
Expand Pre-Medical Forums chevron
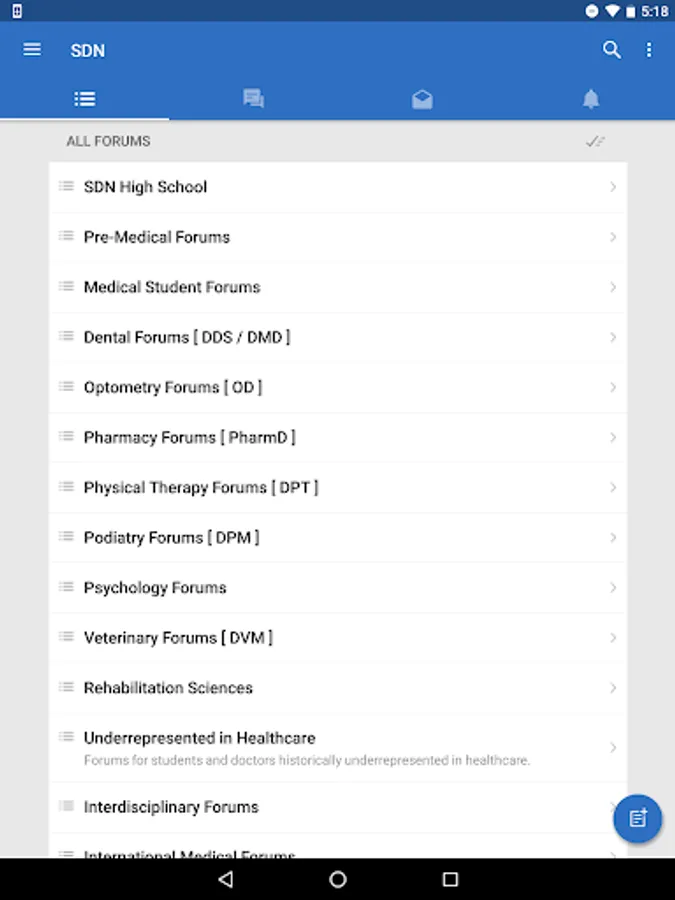(613, 237)
